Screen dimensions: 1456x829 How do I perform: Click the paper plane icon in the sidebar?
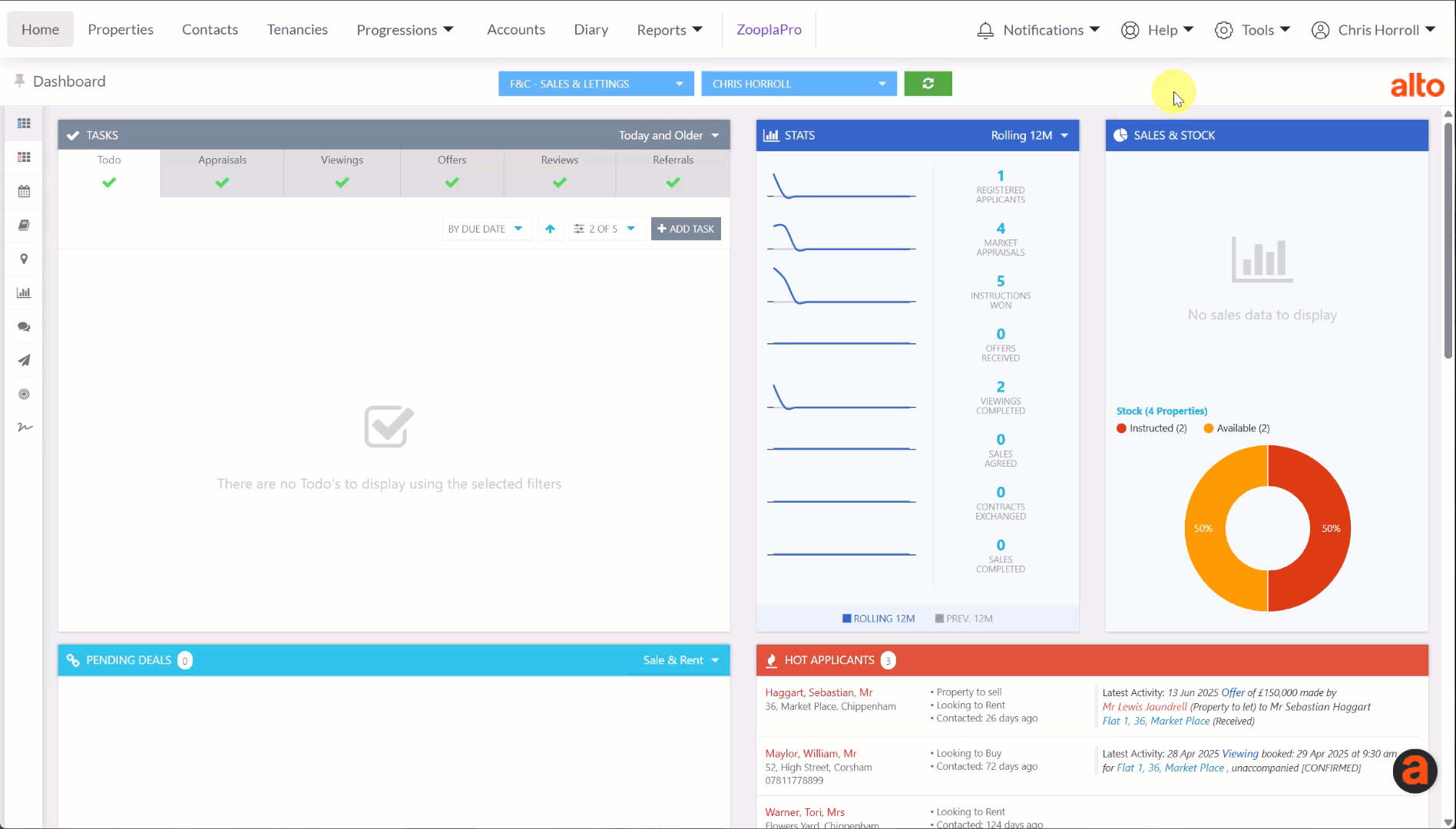click(24, 361)
